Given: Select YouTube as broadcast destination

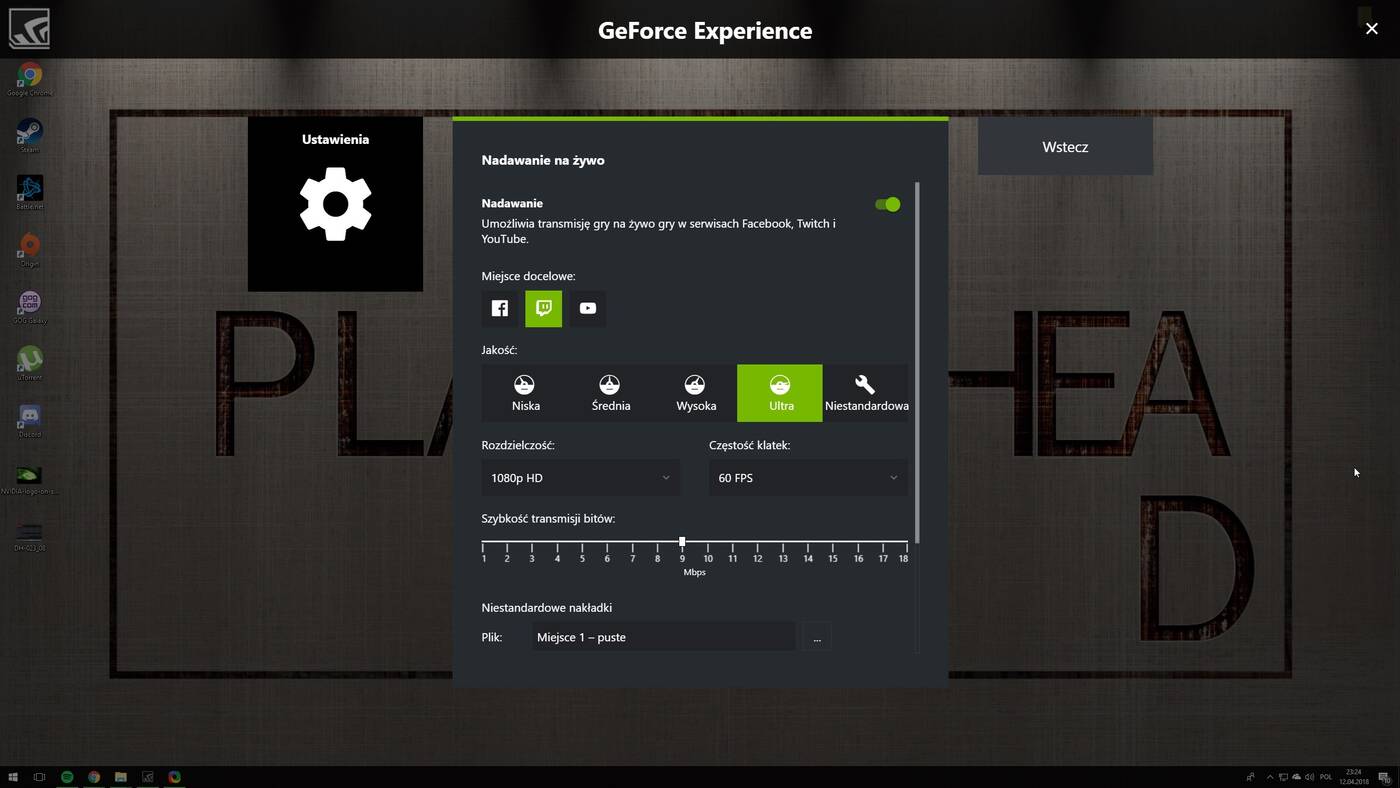Looking at the screenshot, I should [588, 308].
